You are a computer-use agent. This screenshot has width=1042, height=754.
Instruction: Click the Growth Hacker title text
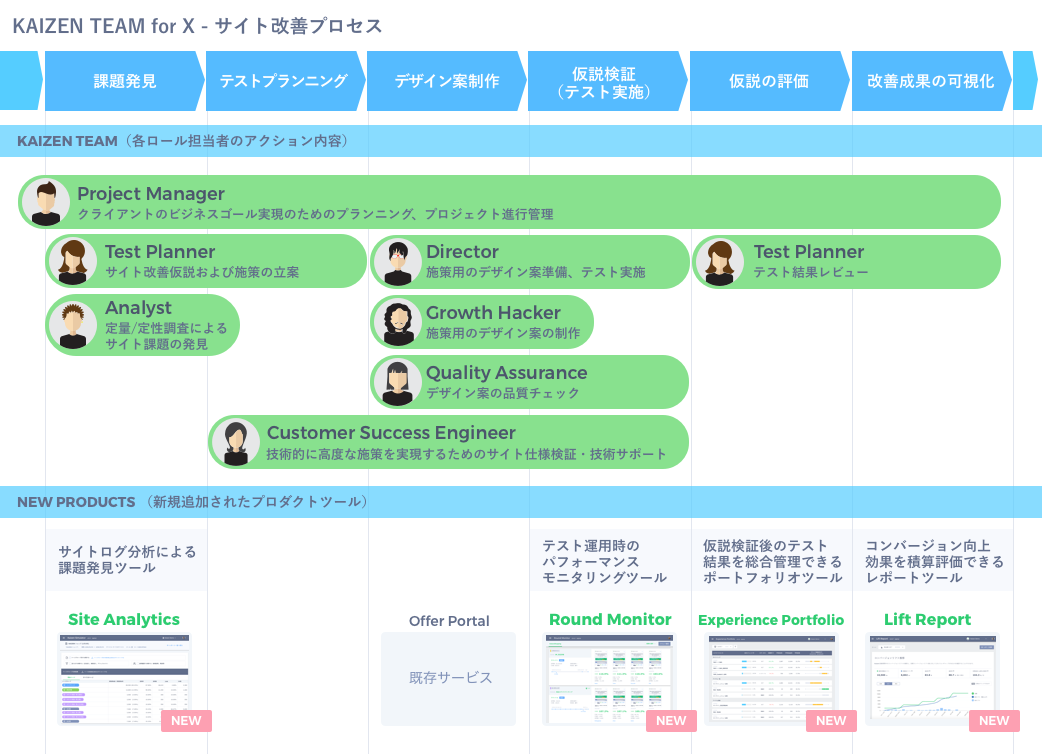point(493,313)
